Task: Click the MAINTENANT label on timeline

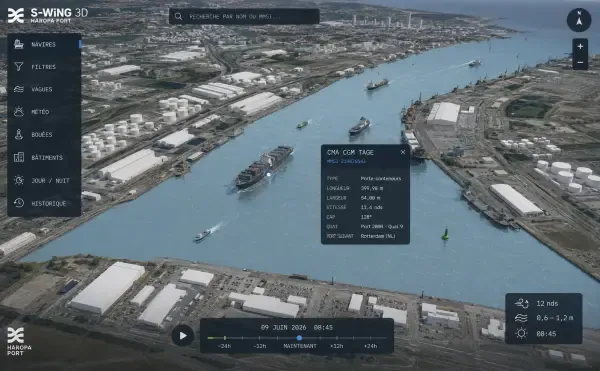Action: coord(300,346)
